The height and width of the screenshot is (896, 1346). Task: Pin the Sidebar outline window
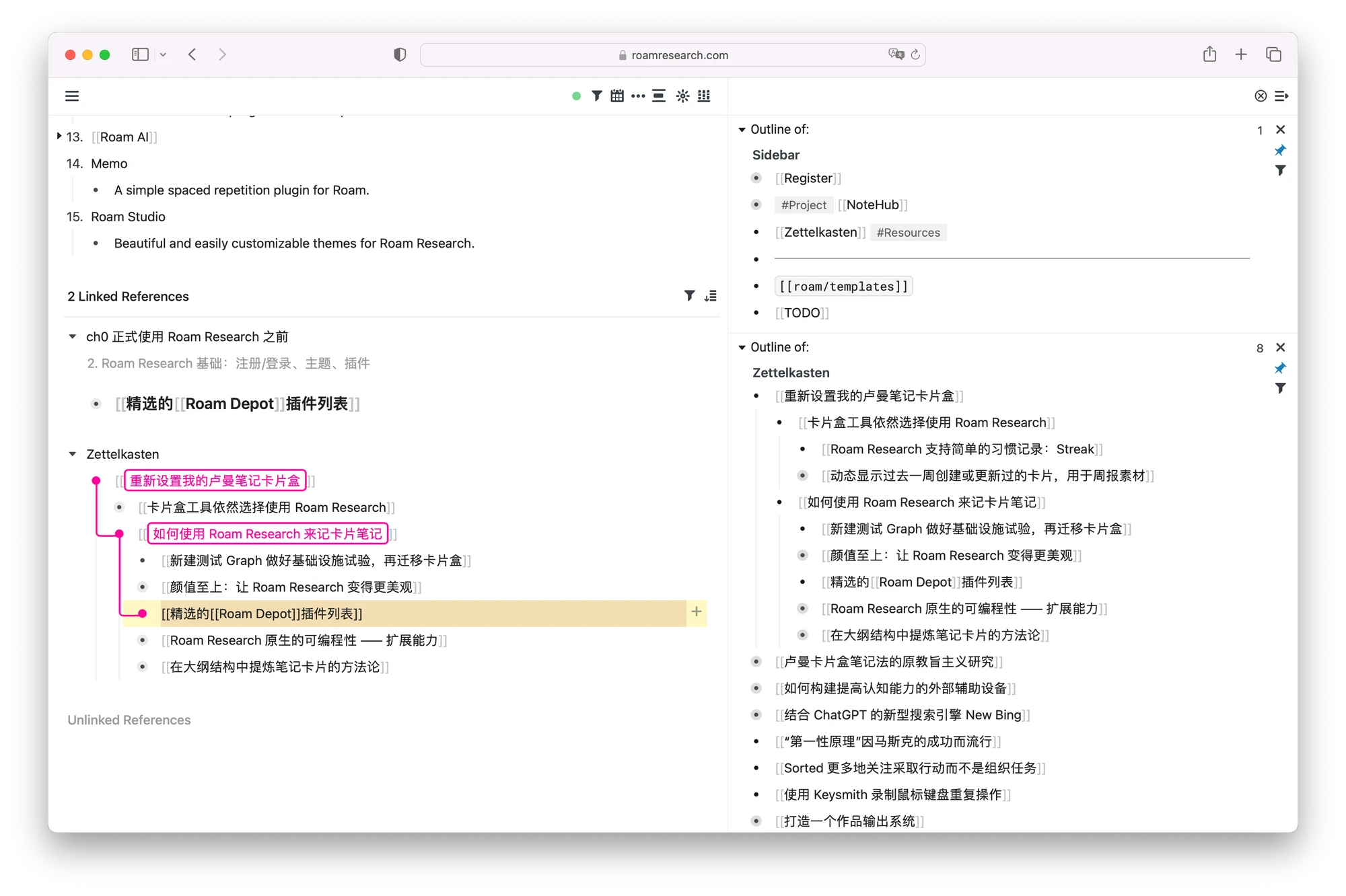click(x=1280, y=150)
